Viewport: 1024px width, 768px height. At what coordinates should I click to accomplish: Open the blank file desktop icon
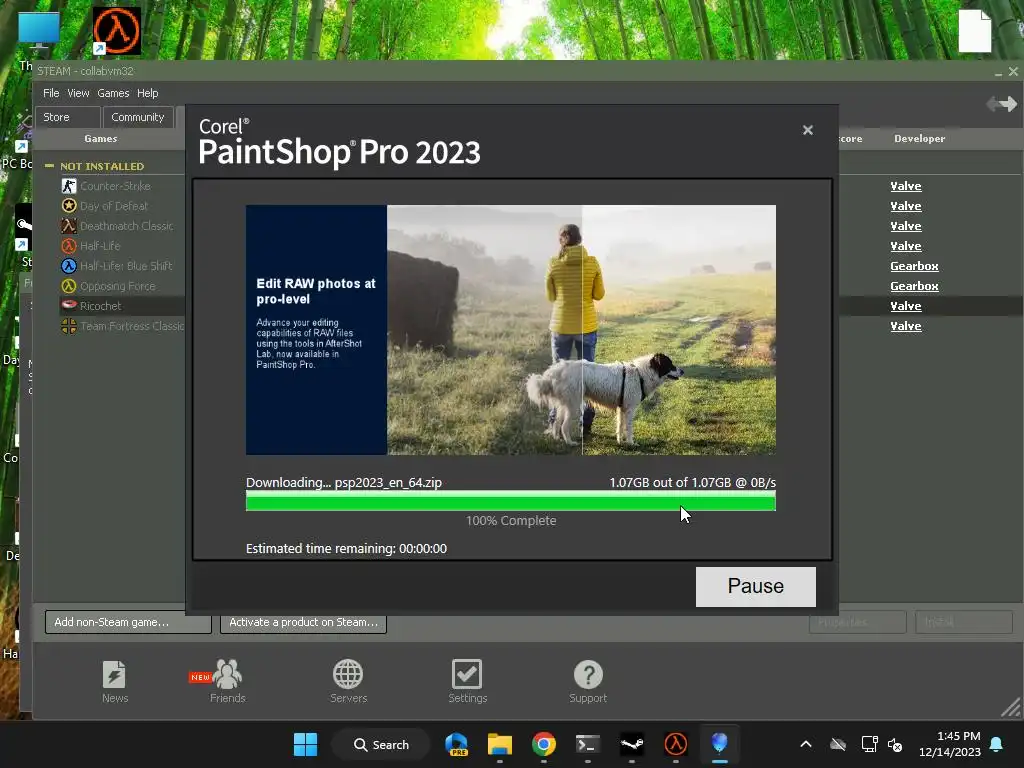pyautogui.click(x=974, y=30)
